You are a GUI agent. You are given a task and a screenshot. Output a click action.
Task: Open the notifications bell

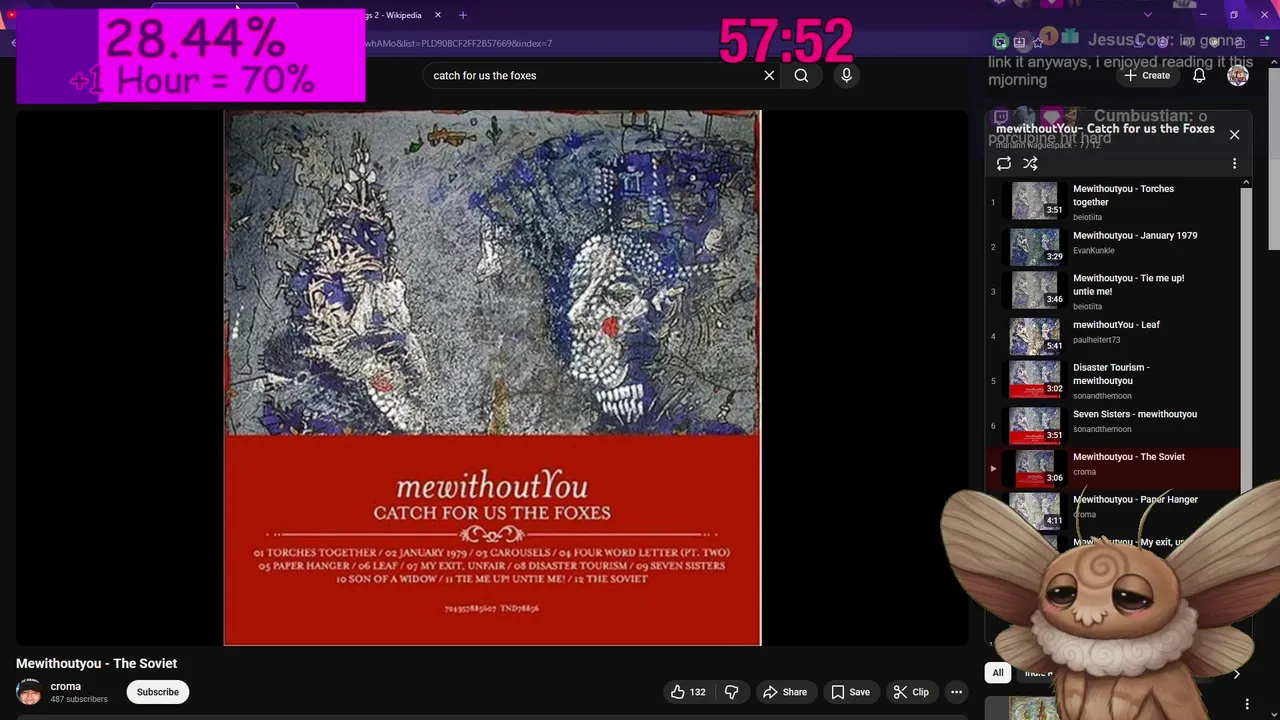tap(1199, 75)
